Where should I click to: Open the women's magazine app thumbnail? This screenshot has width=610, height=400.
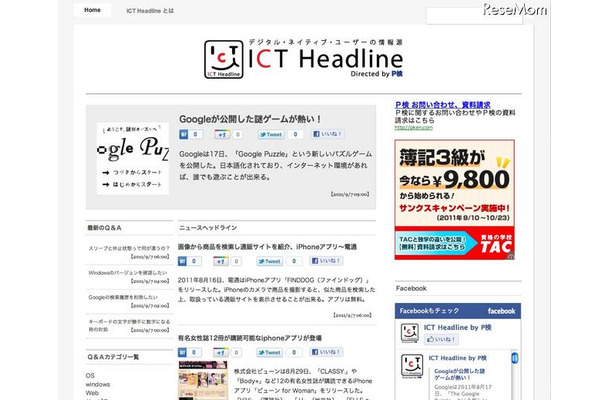pos(203,381)
